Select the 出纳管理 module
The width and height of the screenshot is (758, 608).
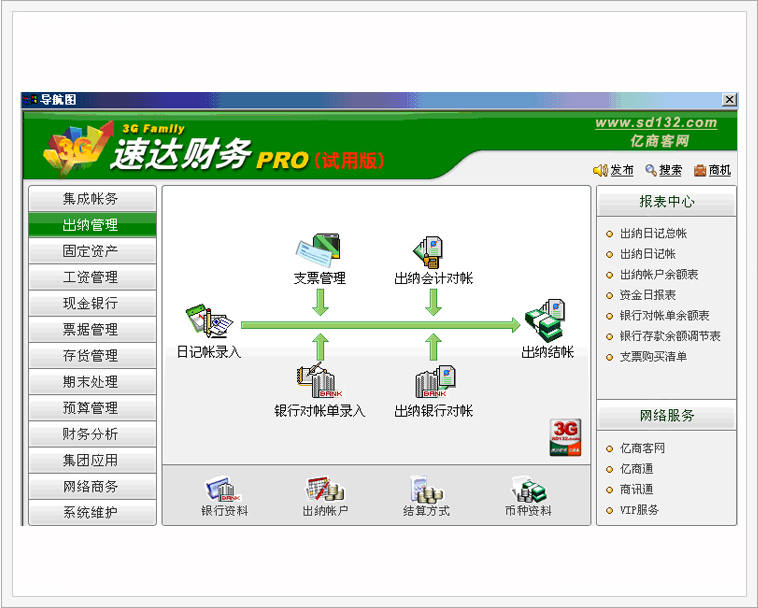click(x=92, y=225)
